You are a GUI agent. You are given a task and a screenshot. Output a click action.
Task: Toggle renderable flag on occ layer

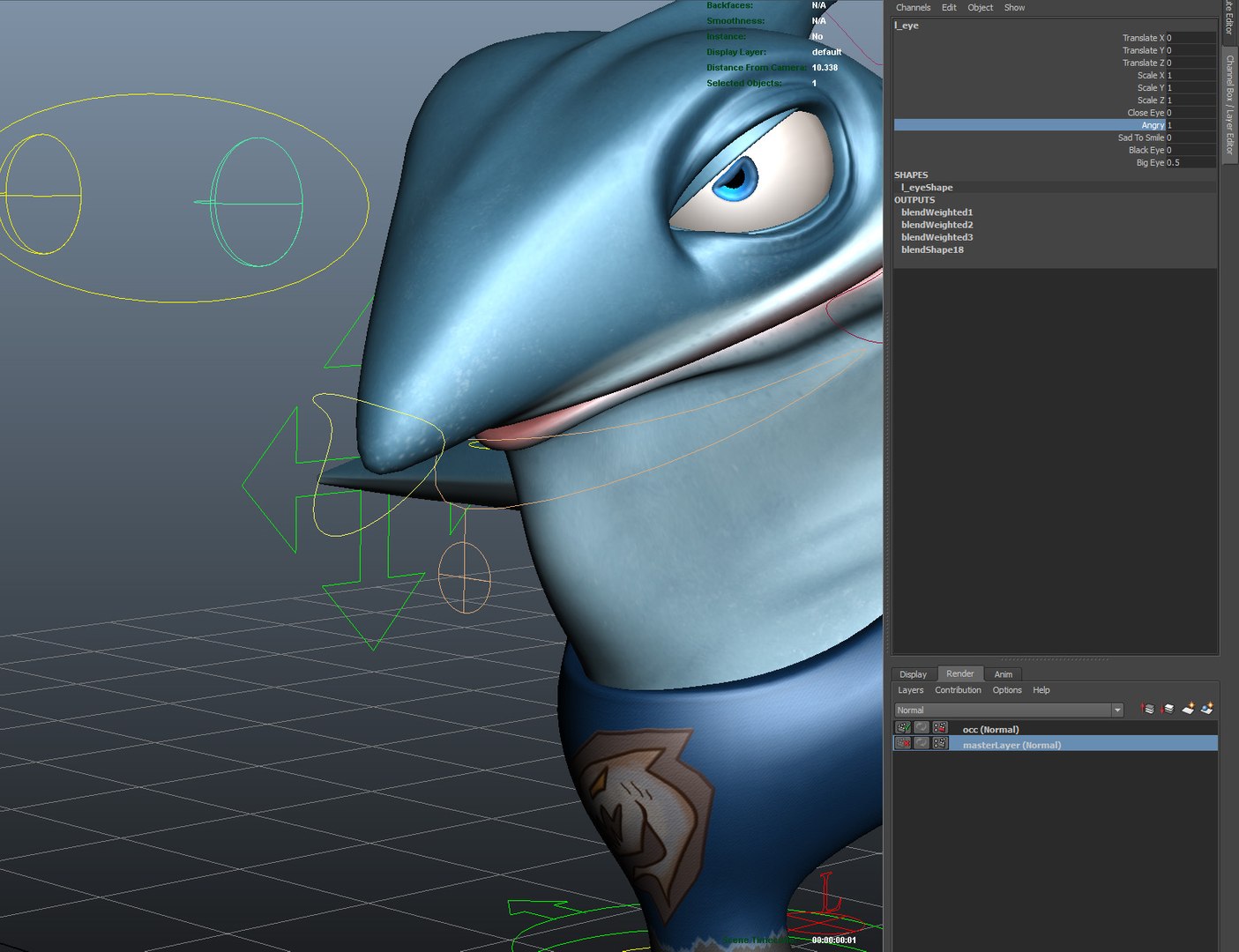pos(903,728)
